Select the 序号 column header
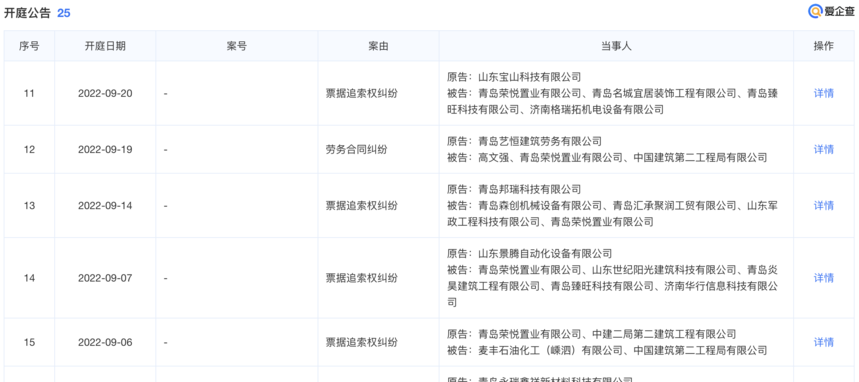 [x=29, y=46]
